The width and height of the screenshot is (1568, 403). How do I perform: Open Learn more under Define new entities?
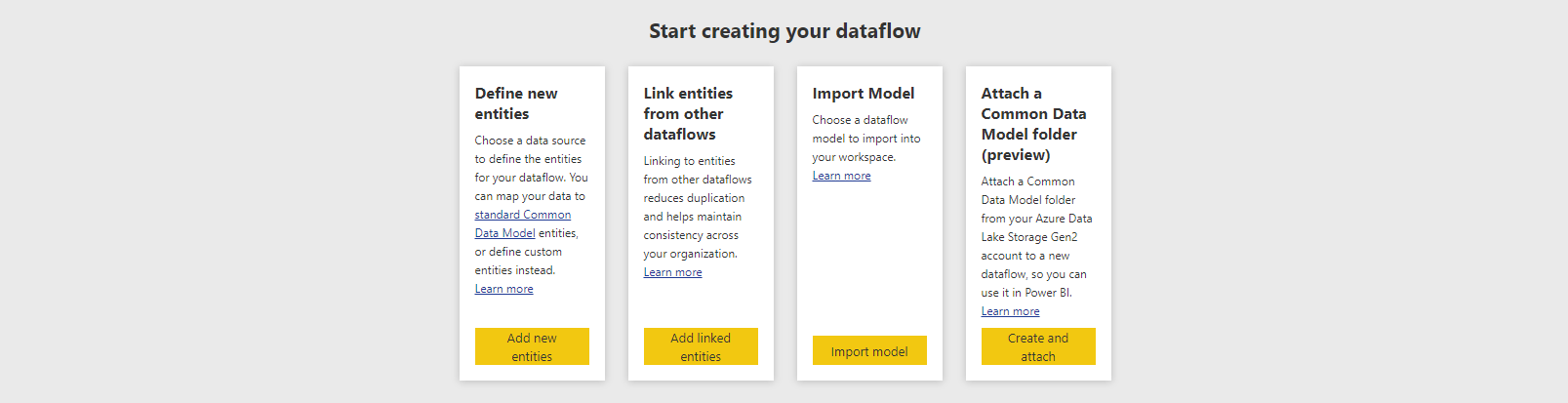click(504, 289)
